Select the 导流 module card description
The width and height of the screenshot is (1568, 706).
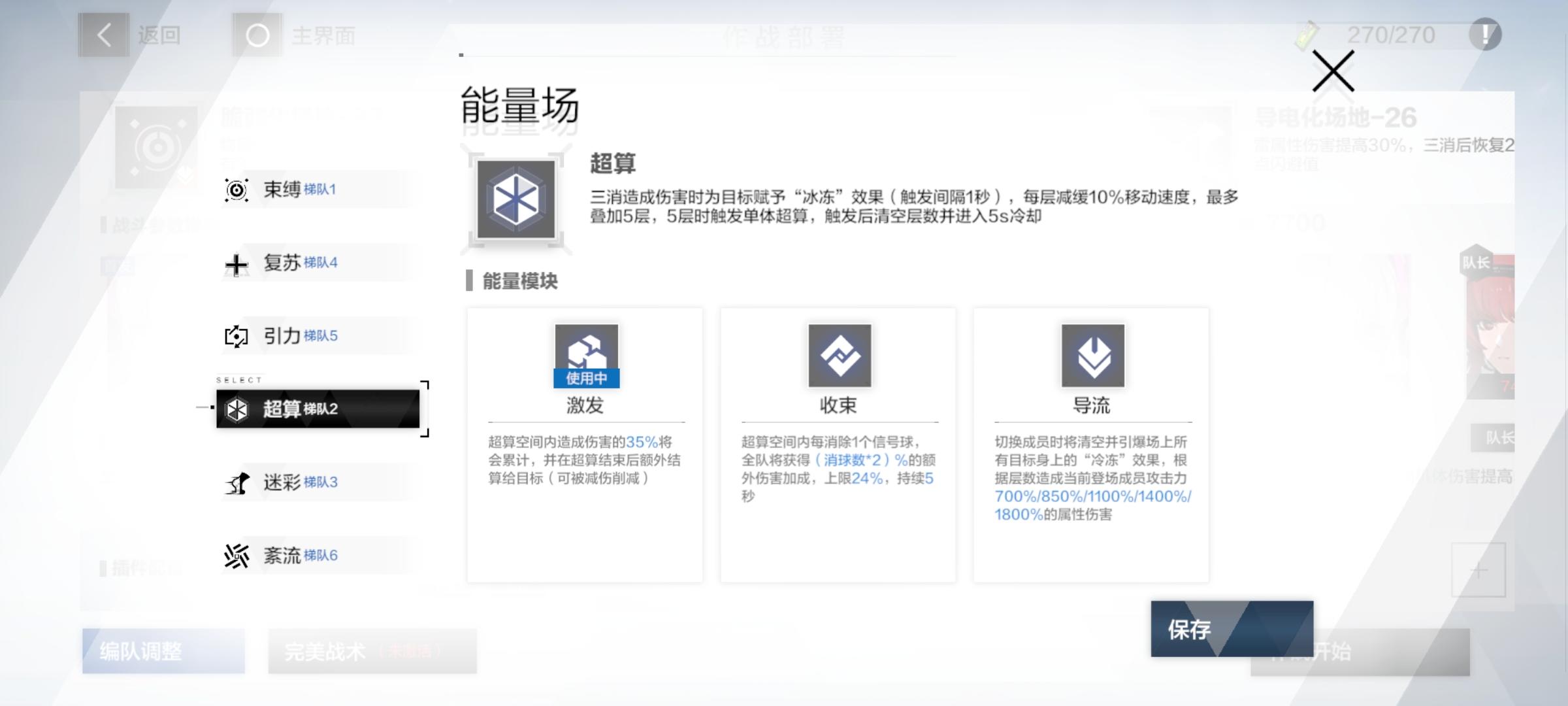(x=1092, y=478)
